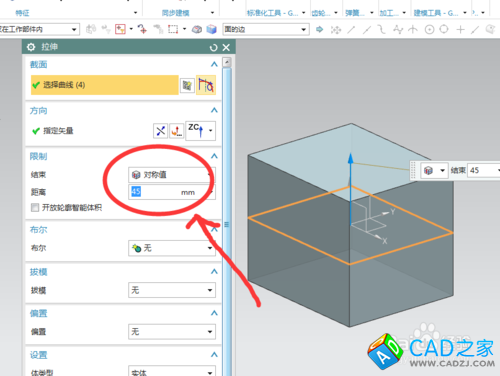Collapse the 拔模 section chevron

tap(214, 272)
